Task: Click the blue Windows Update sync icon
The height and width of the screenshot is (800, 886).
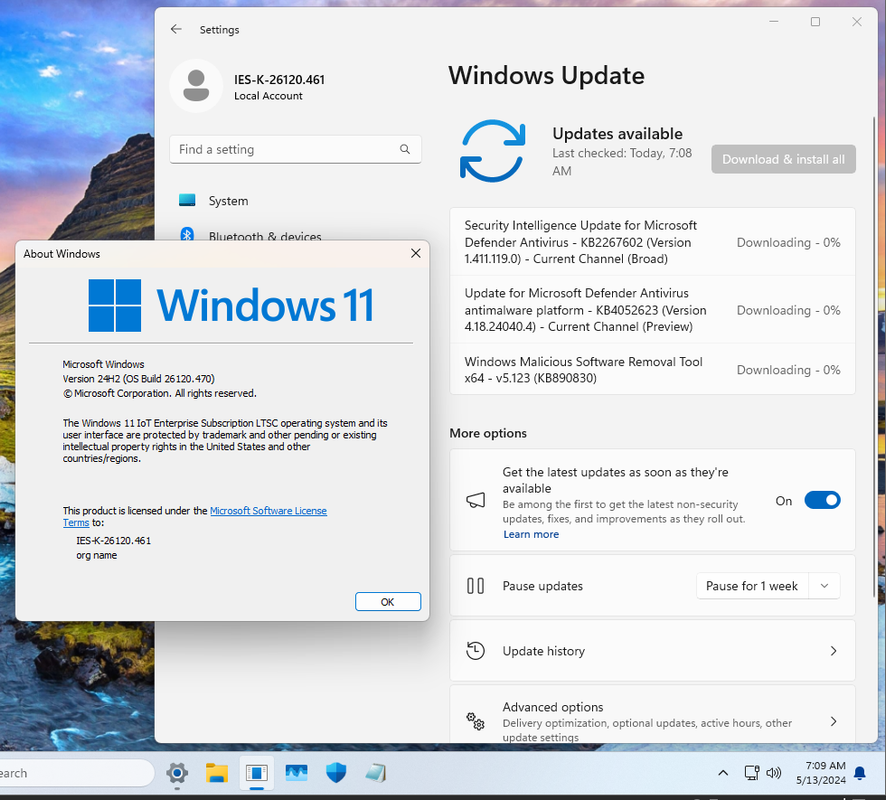Action: [492, 151]
